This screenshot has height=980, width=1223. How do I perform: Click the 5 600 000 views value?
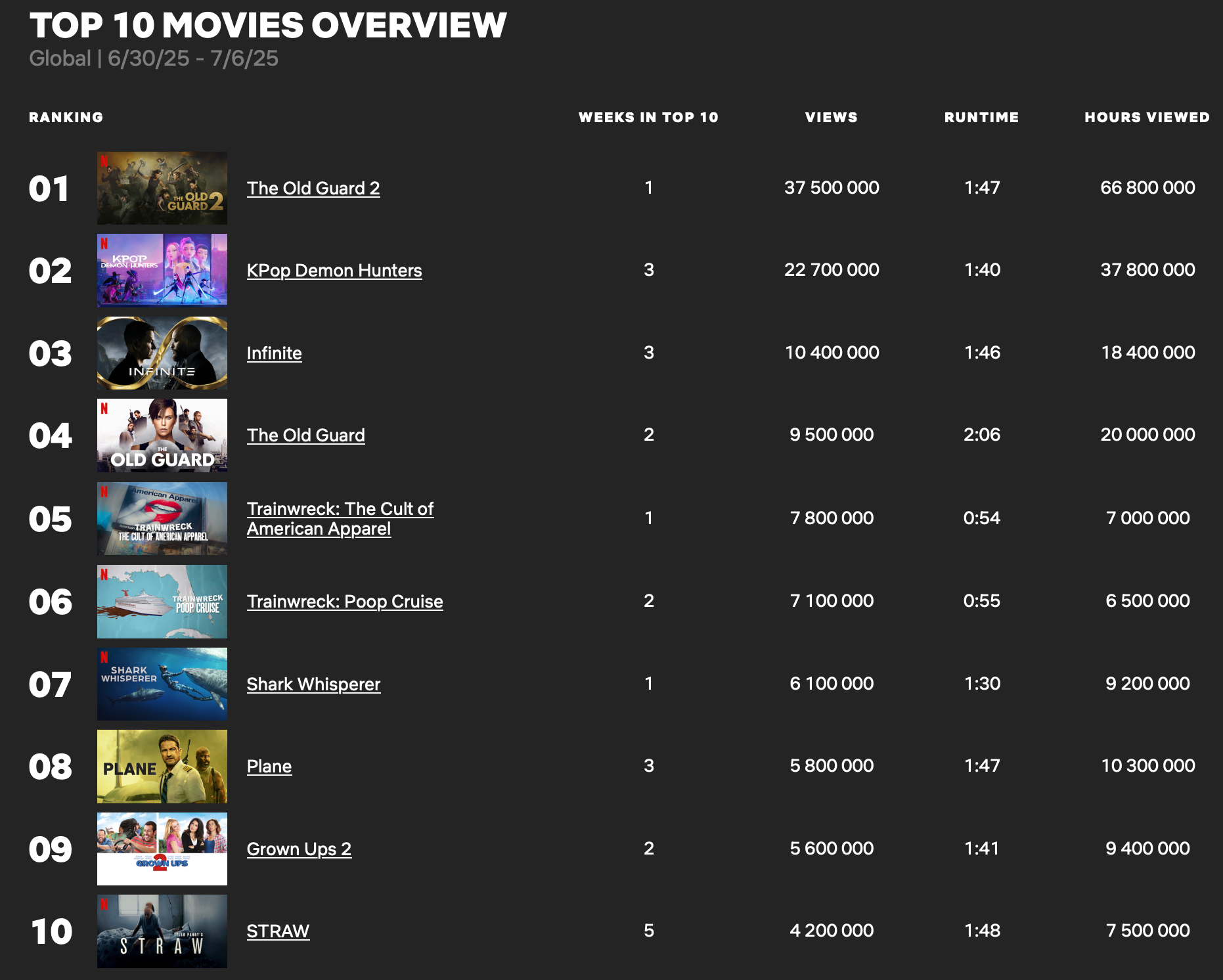832,849
